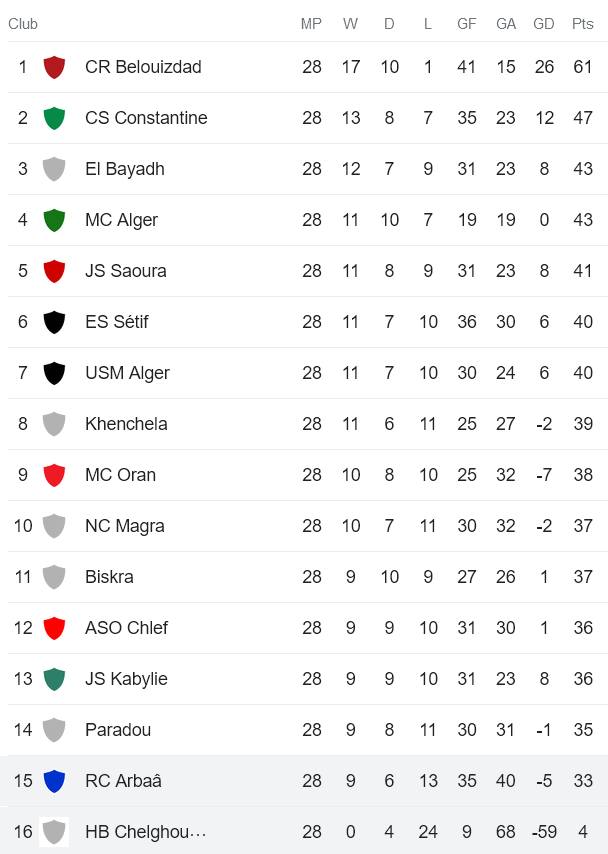Select the USM Alger crest icon

pos(56,373)
